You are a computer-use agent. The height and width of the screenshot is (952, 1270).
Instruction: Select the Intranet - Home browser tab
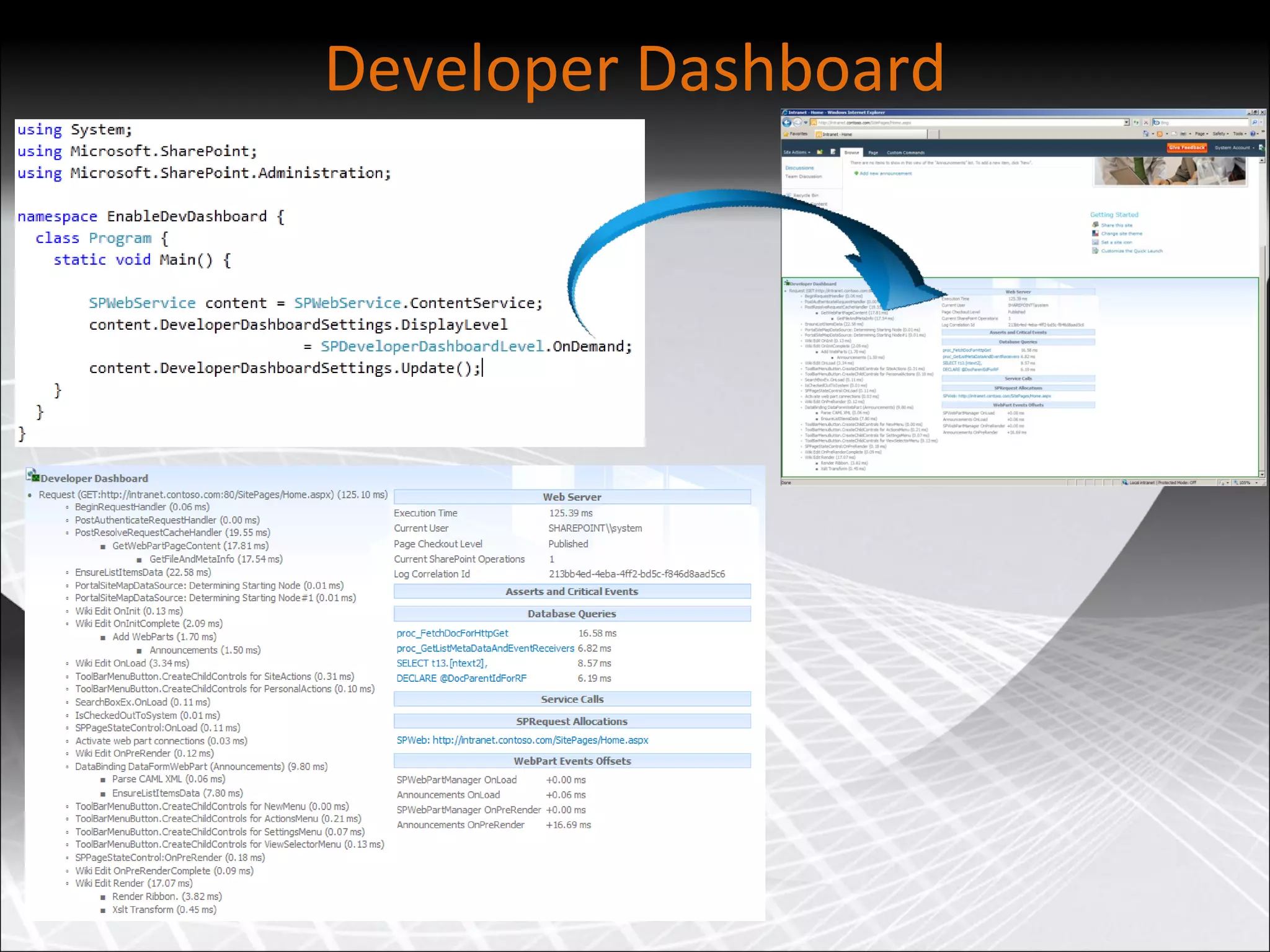[x=871, y=134]
